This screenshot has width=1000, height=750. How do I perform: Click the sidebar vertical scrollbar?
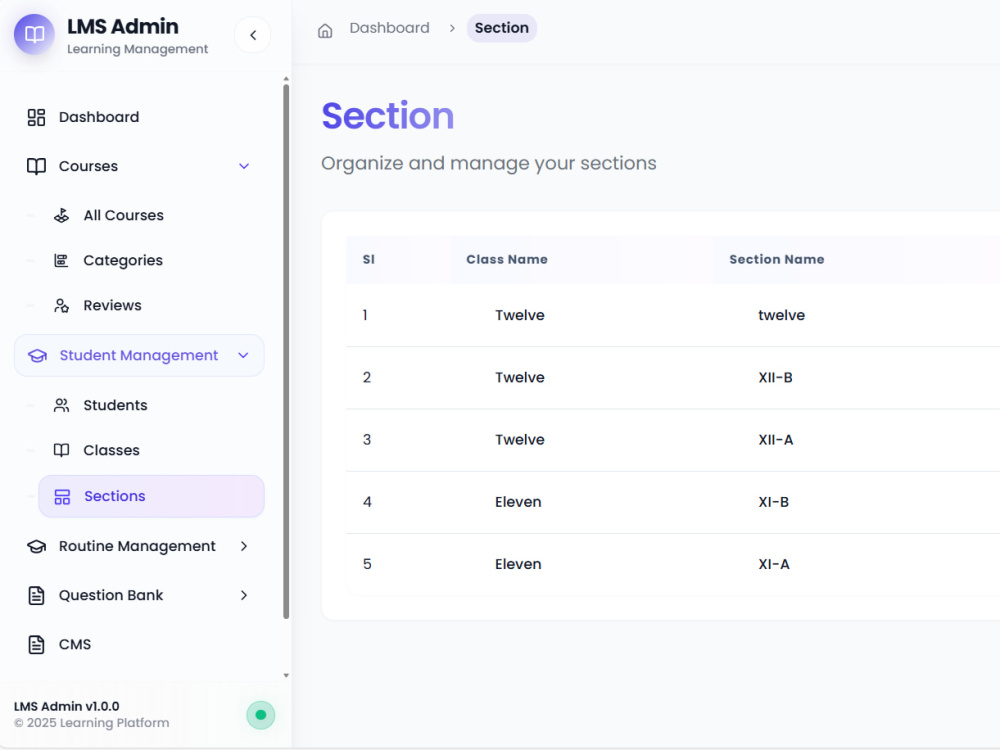pyautogui.click(x=286, y=351)
